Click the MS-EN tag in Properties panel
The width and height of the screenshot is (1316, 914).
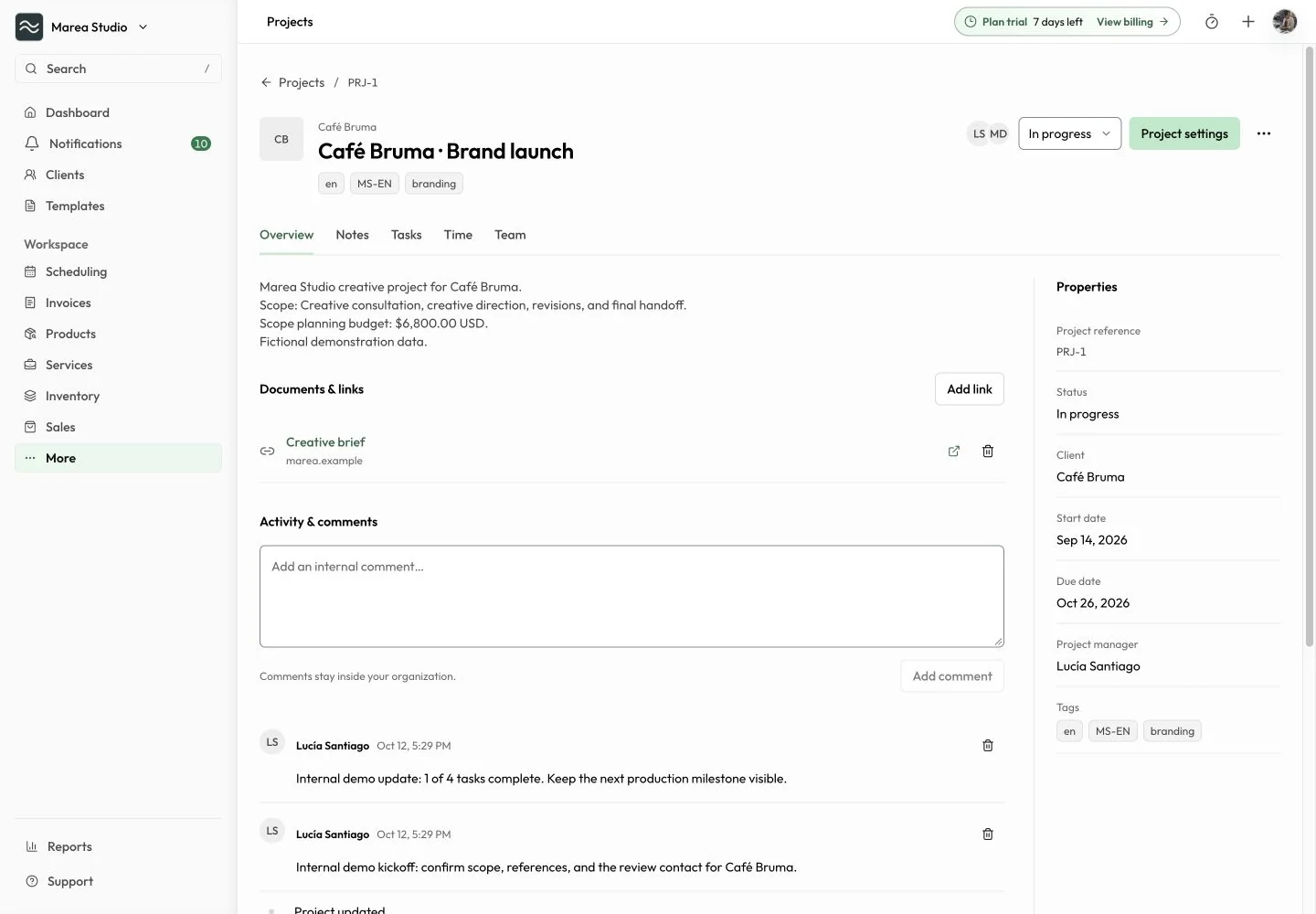[x=1113, y=731]
